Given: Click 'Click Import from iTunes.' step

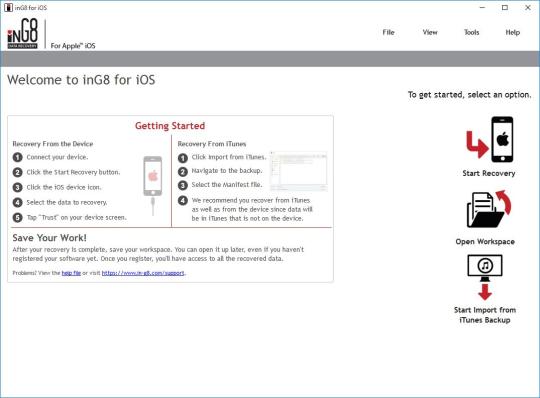Looking at the screenshot, I should [229, 157].
